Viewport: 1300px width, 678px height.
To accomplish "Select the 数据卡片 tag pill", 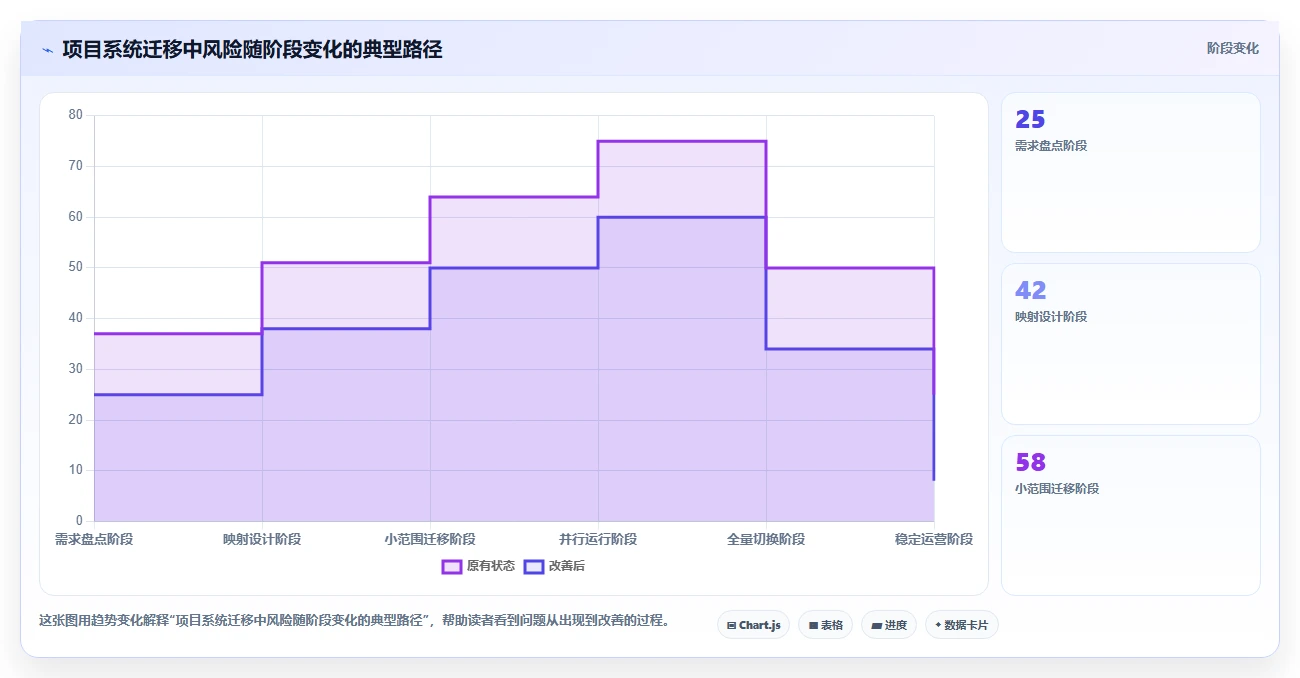I will pyautogui.click(x=961, y=625).
